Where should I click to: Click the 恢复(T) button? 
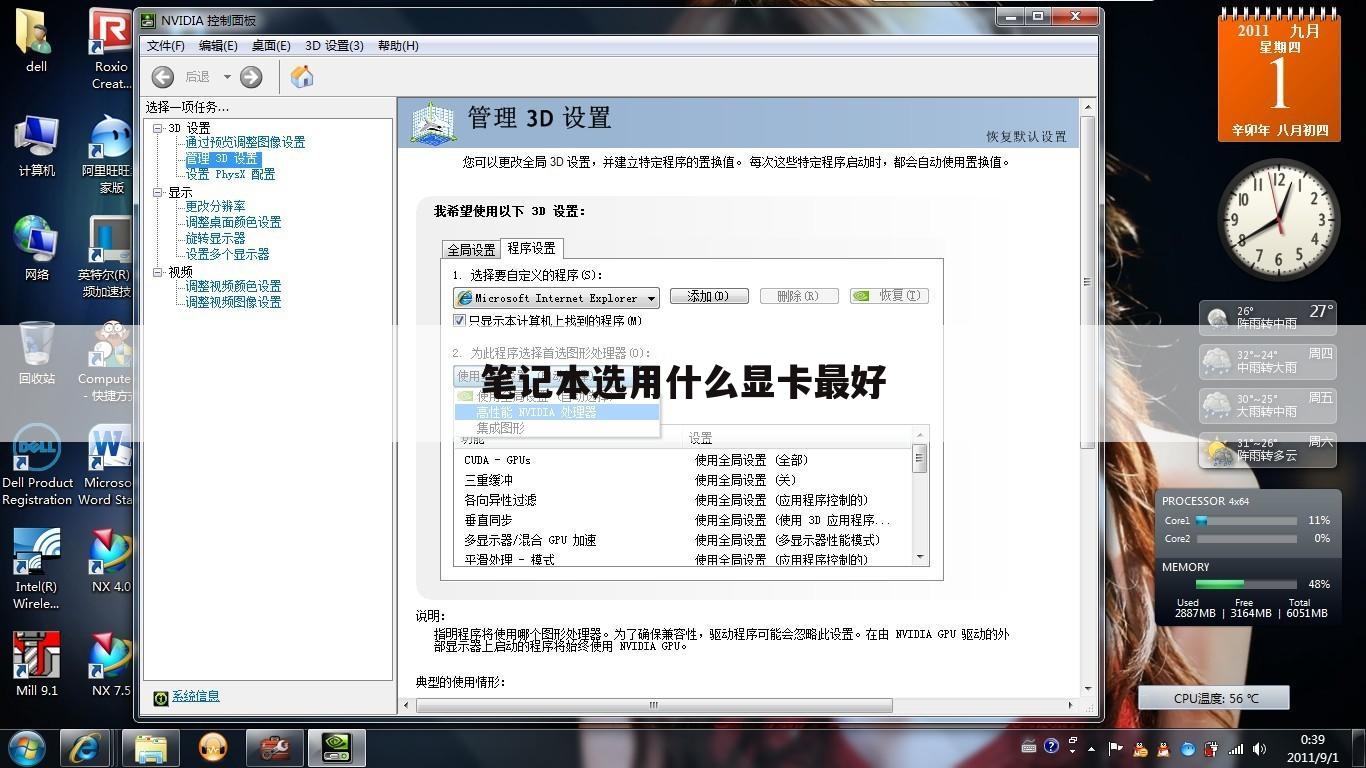889,296
